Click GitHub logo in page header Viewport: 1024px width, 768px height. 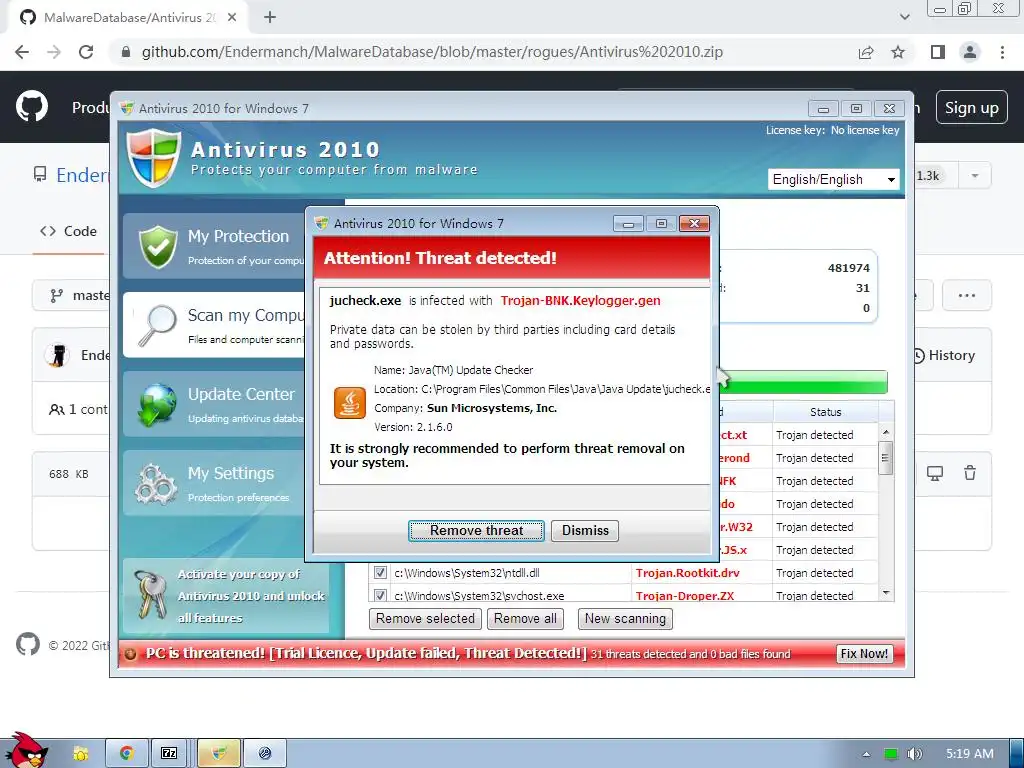(32, 106)
